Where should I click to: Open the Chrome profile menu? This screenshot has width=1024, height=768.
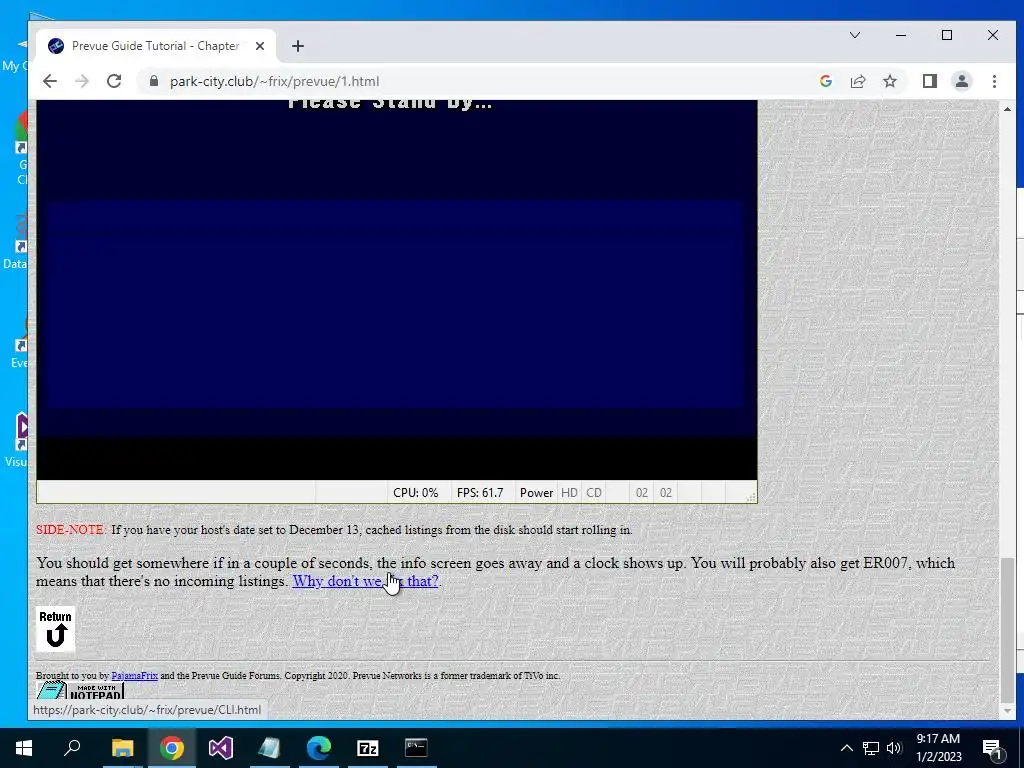coord(962,81)
